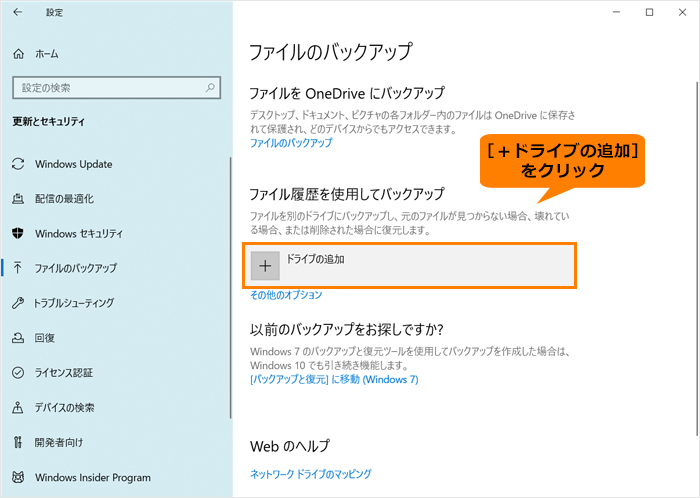700x498 pixels.
Task: Open the ファイルのバックアップ OneDrive link
Action: [x=291, y=143]
